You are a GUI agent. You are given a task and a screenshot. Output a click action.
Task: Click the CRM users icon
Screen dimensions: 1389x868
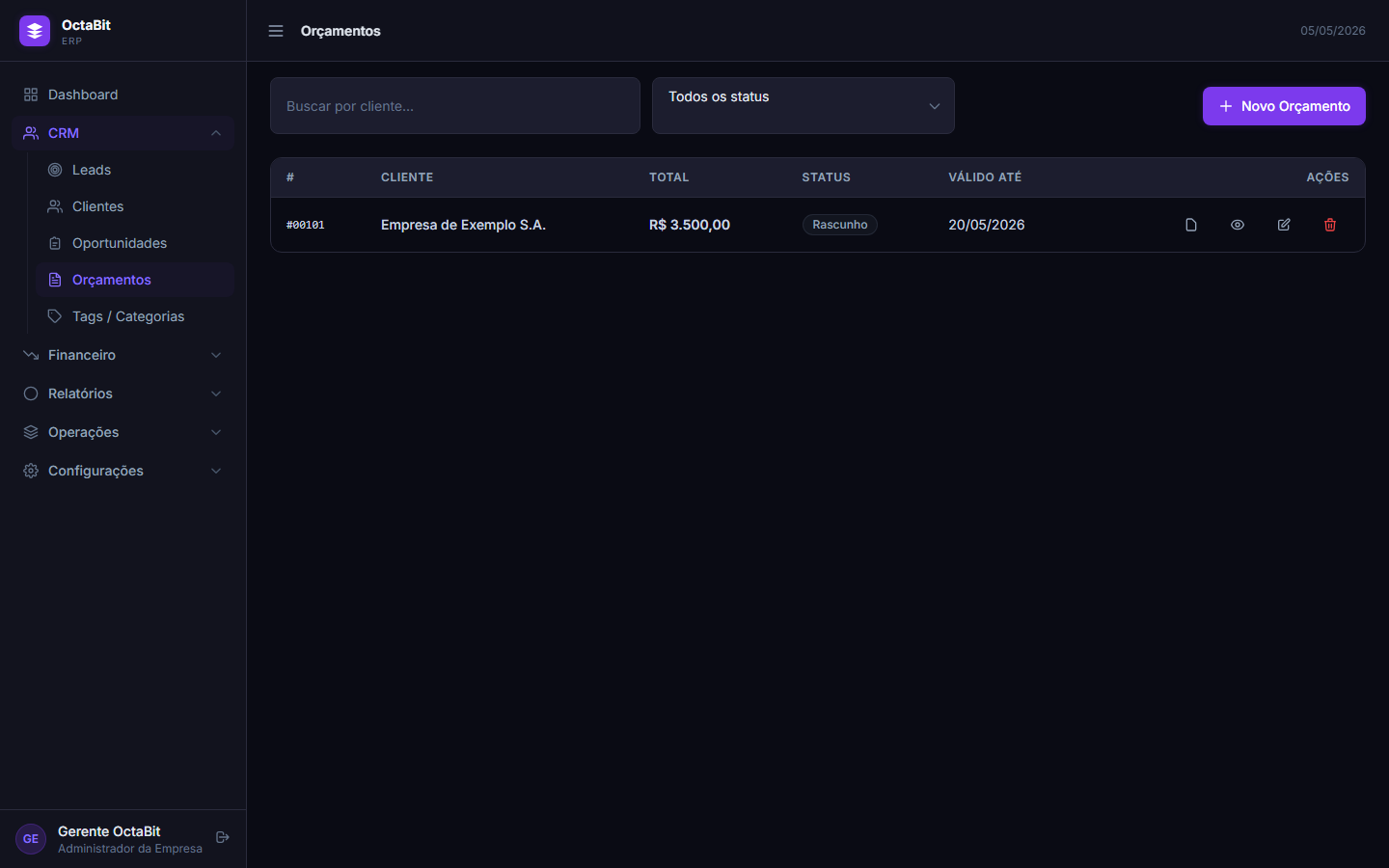31,133
